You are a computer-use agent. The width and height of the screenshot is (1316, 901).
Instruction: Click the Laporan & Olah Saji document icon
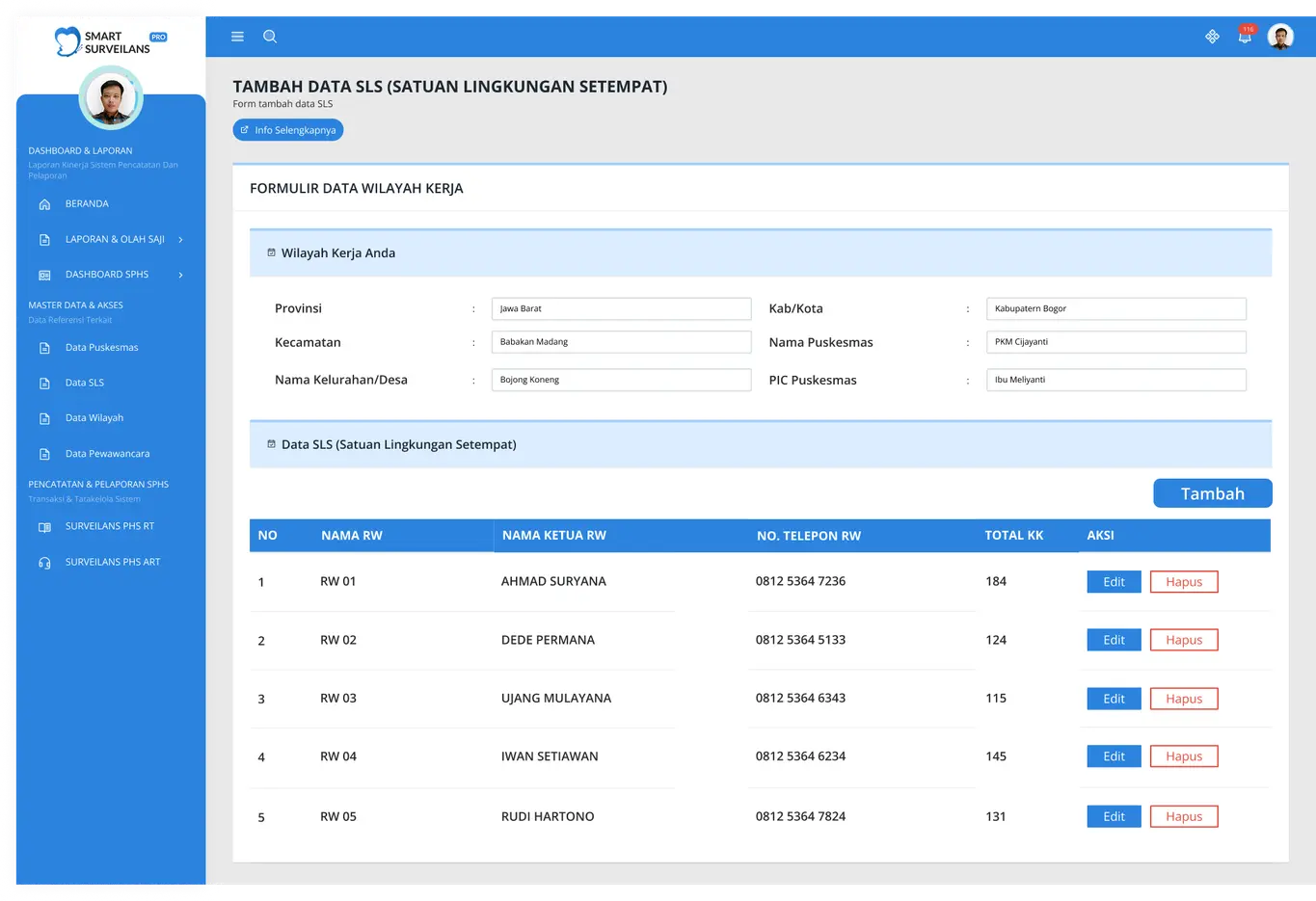(x=44, y=240)
